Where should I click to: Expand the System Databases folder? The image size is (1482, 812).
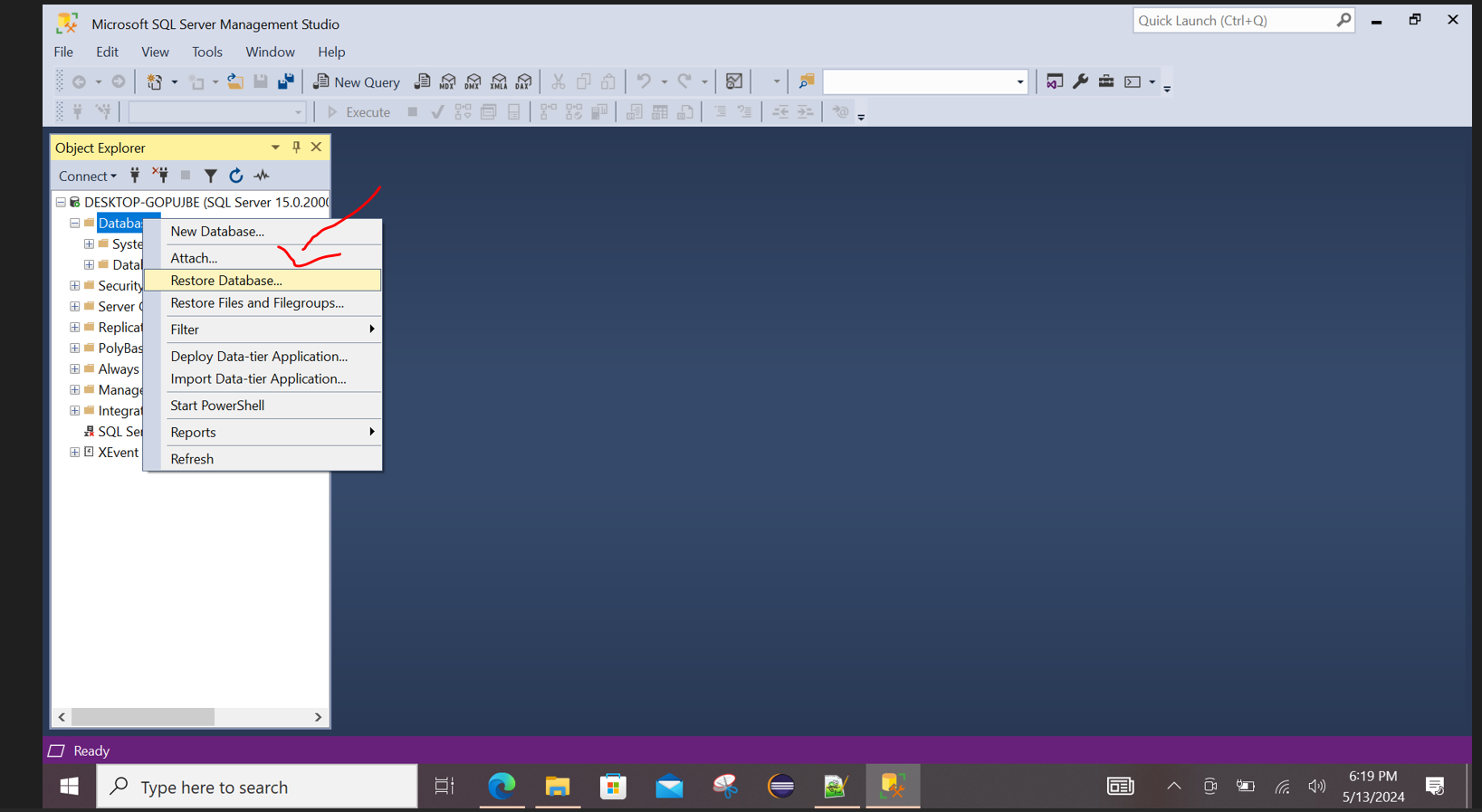pyautogui.click(x=89, y=244)
